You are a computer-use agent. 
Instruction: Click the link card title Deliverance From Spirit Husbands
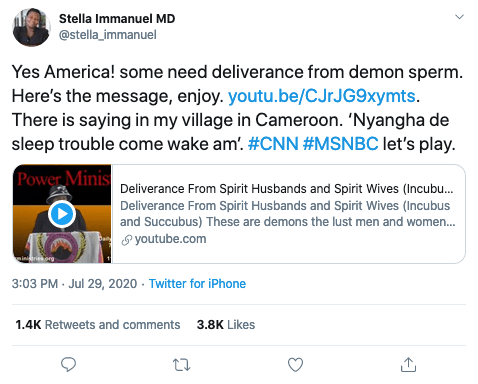click(287, 189)
